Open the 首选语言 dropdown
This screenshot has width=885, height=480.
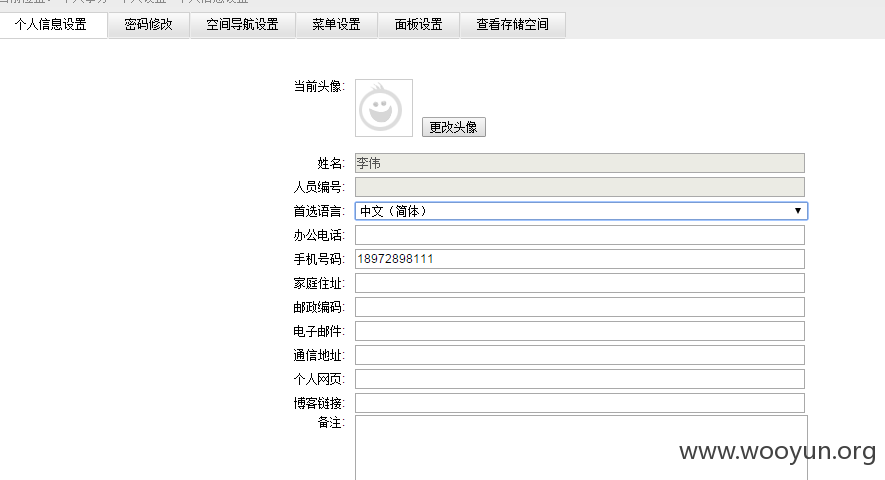[x=581, y=211]
